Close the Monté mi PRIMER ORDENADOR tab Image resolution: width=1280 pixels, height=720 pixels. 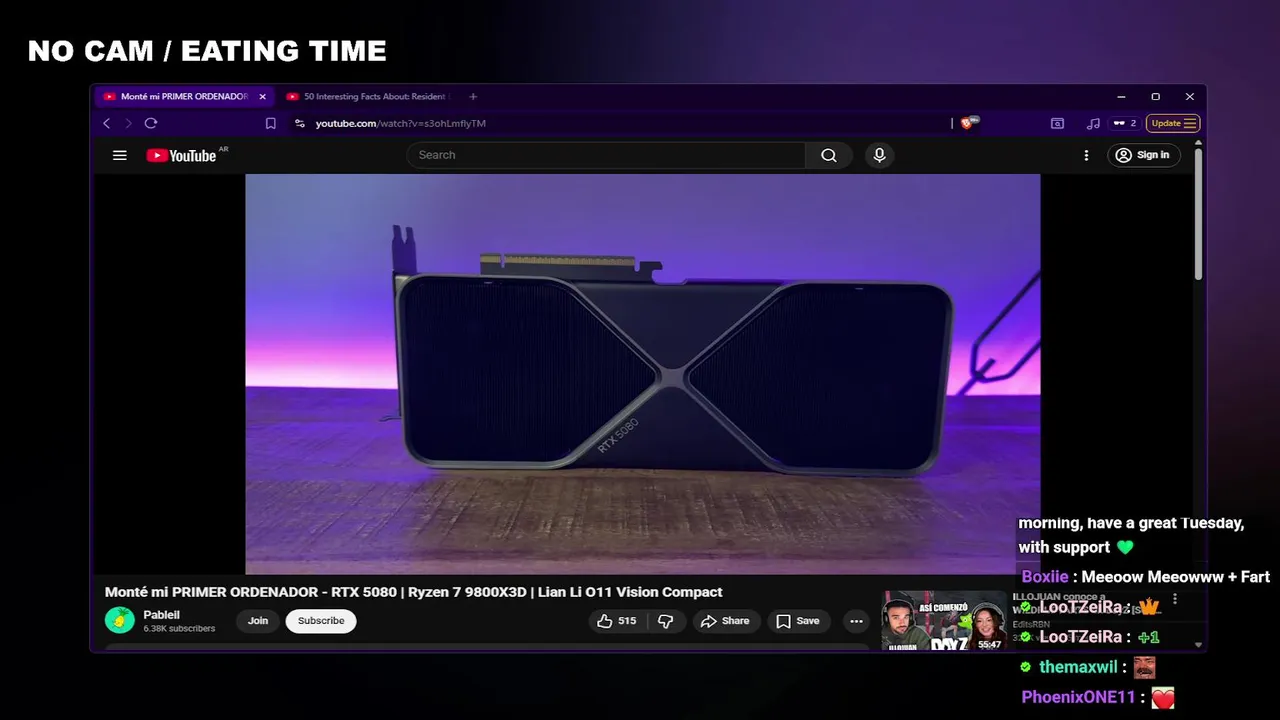click(263, 97)
